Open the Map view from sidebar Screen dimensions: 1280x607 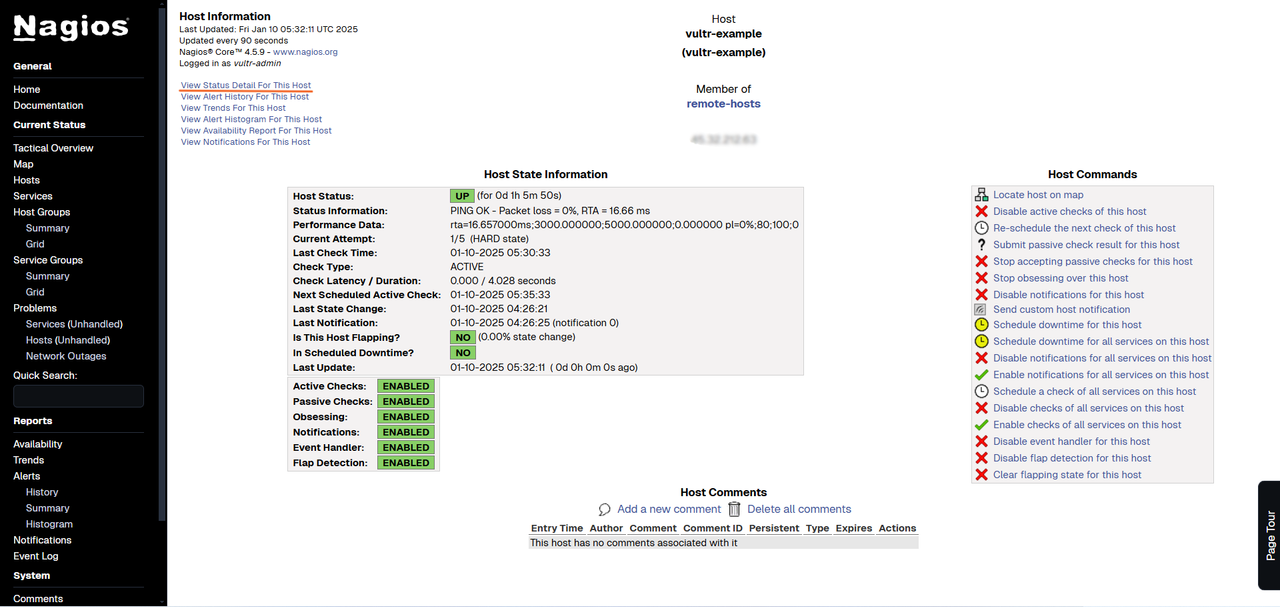(x=23, y=164)
